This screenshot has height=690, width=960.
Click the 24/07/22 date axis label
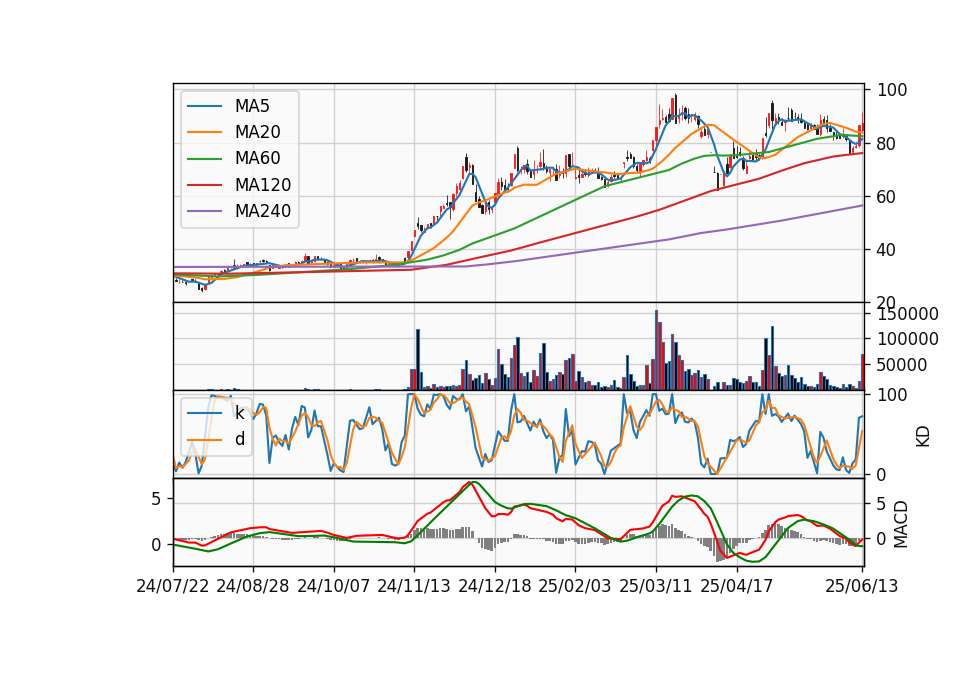point(173,586)
